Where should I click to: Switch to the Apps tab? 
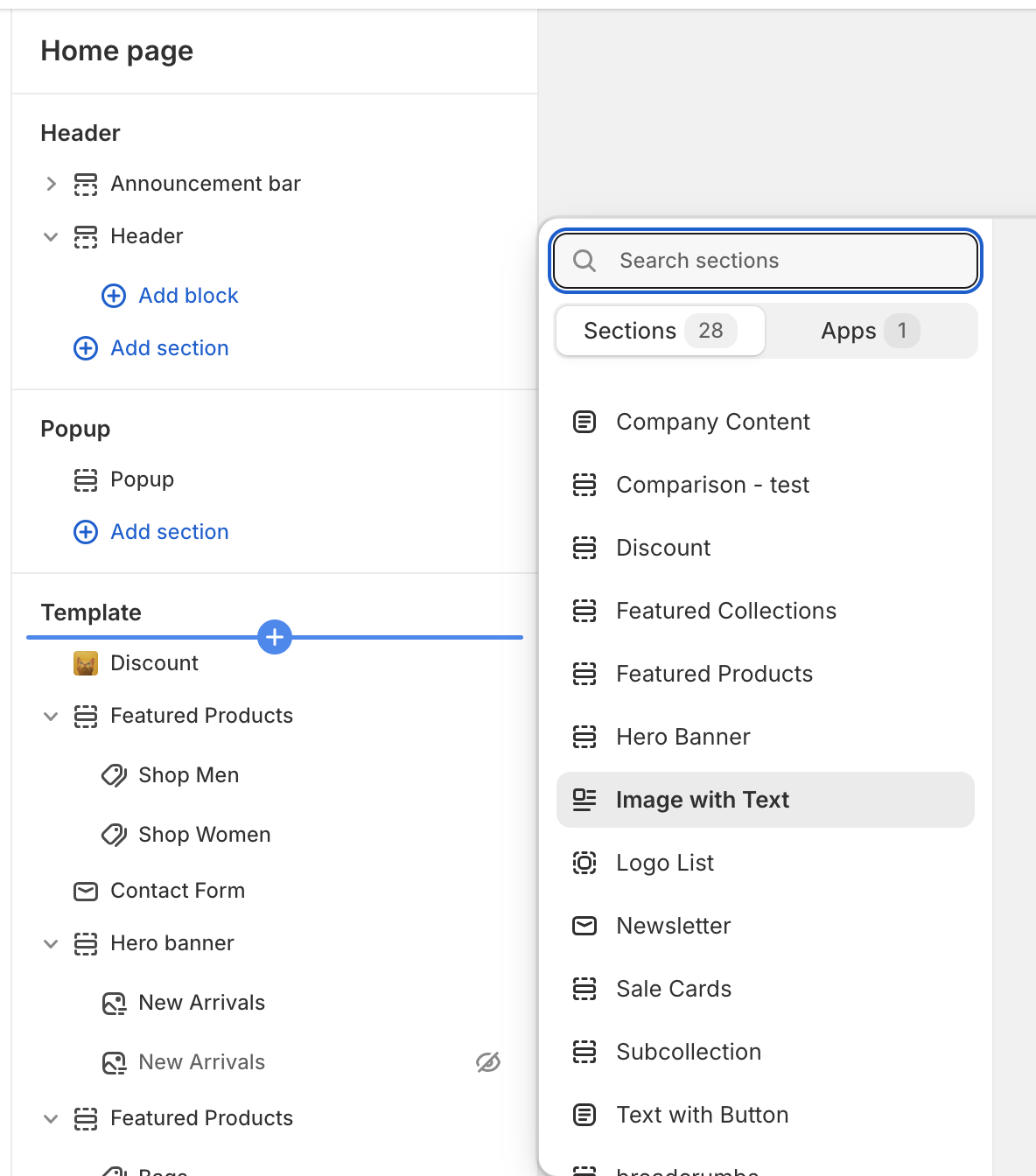coord(871,331)
